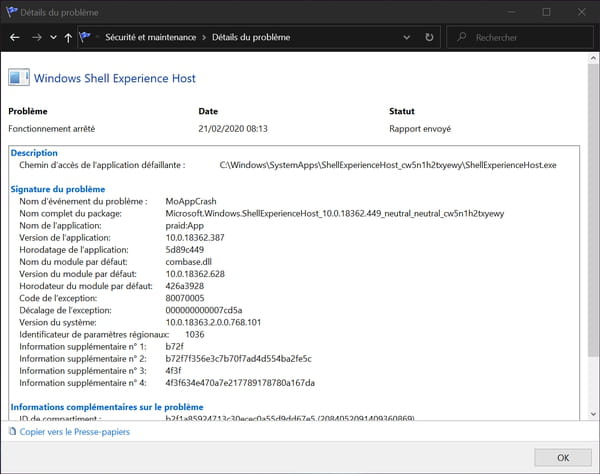Click additional info value 'b72f7f356e3c7b70f7ad4d554ba2fe5c'
Viewport: 600px width, 474px height.
[238, 359]
